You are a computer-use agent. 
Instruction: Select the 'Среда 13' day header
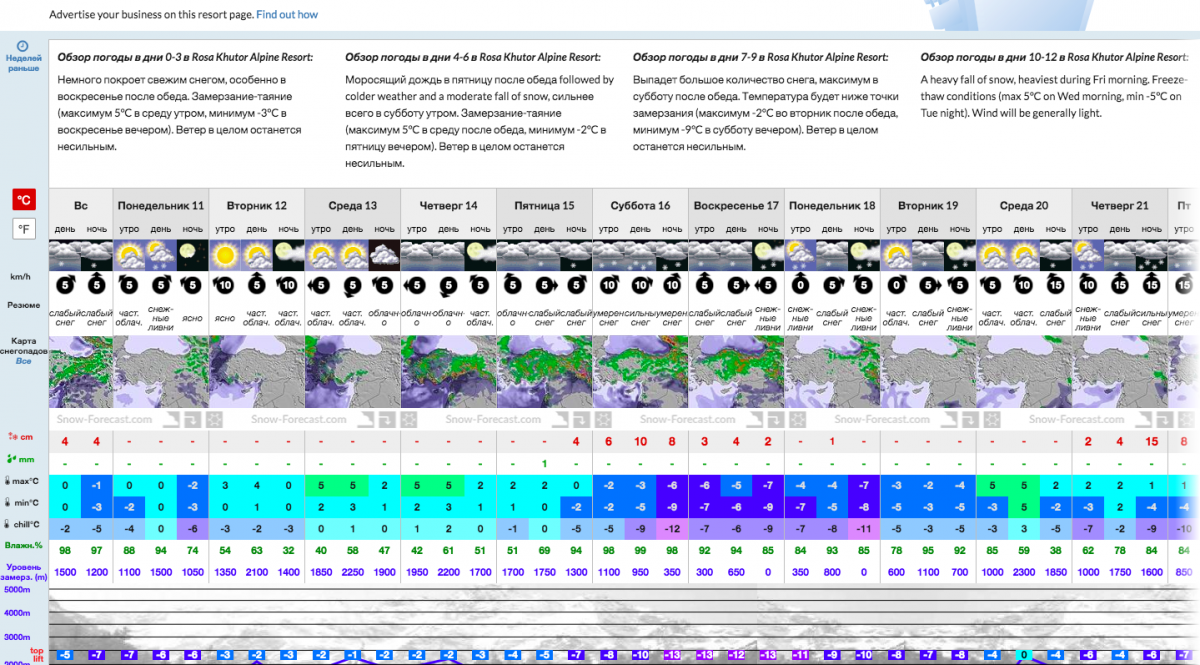[353, 206]
